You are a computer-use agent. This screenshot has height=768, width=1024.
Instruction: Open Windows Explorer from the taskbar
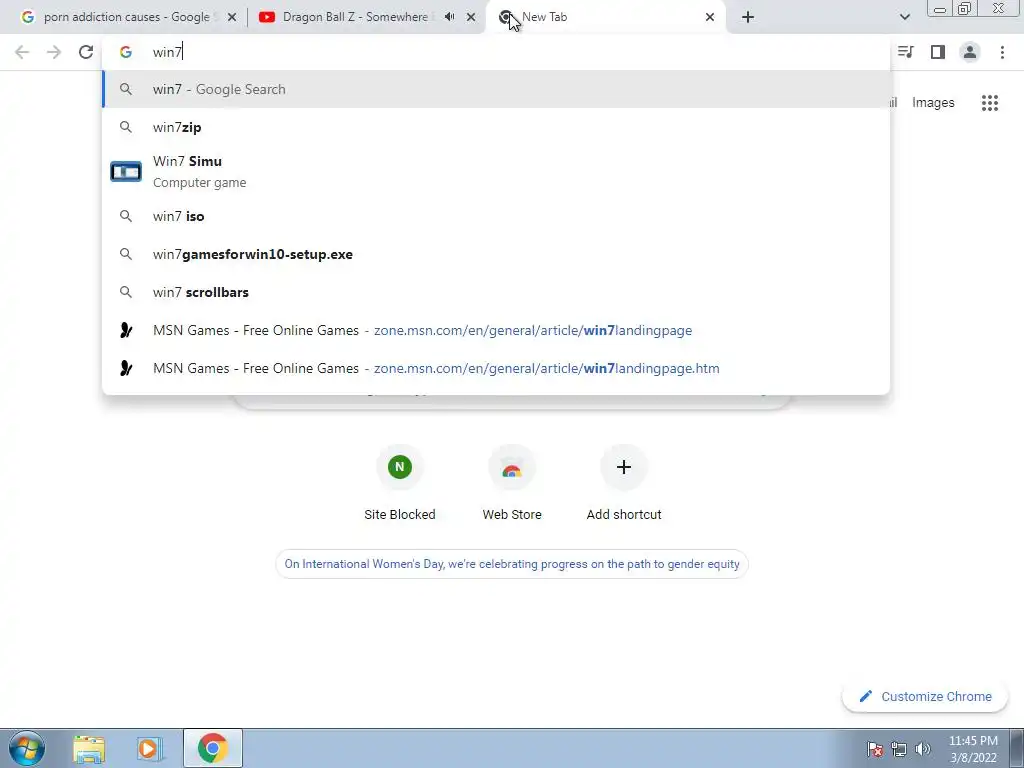point(89,748)
